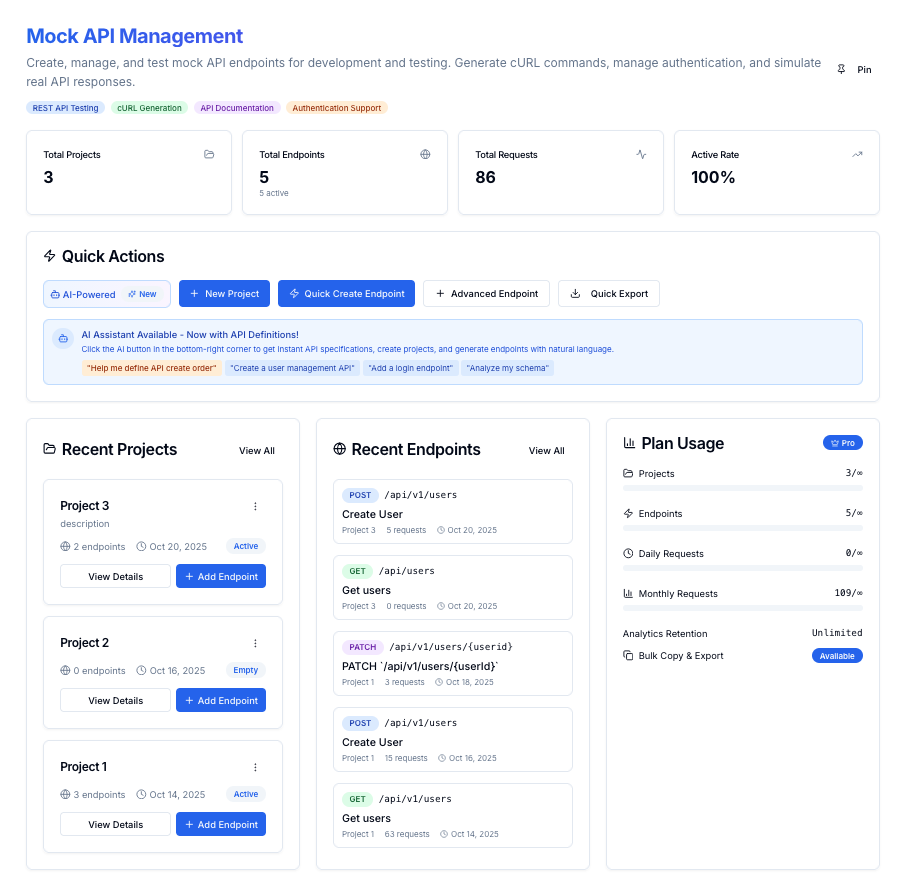The width and height of the screenshot is (910, 885).
Task: Select the "Add a login endpoint" suggestion chip
Action: (x=409, y=368)
